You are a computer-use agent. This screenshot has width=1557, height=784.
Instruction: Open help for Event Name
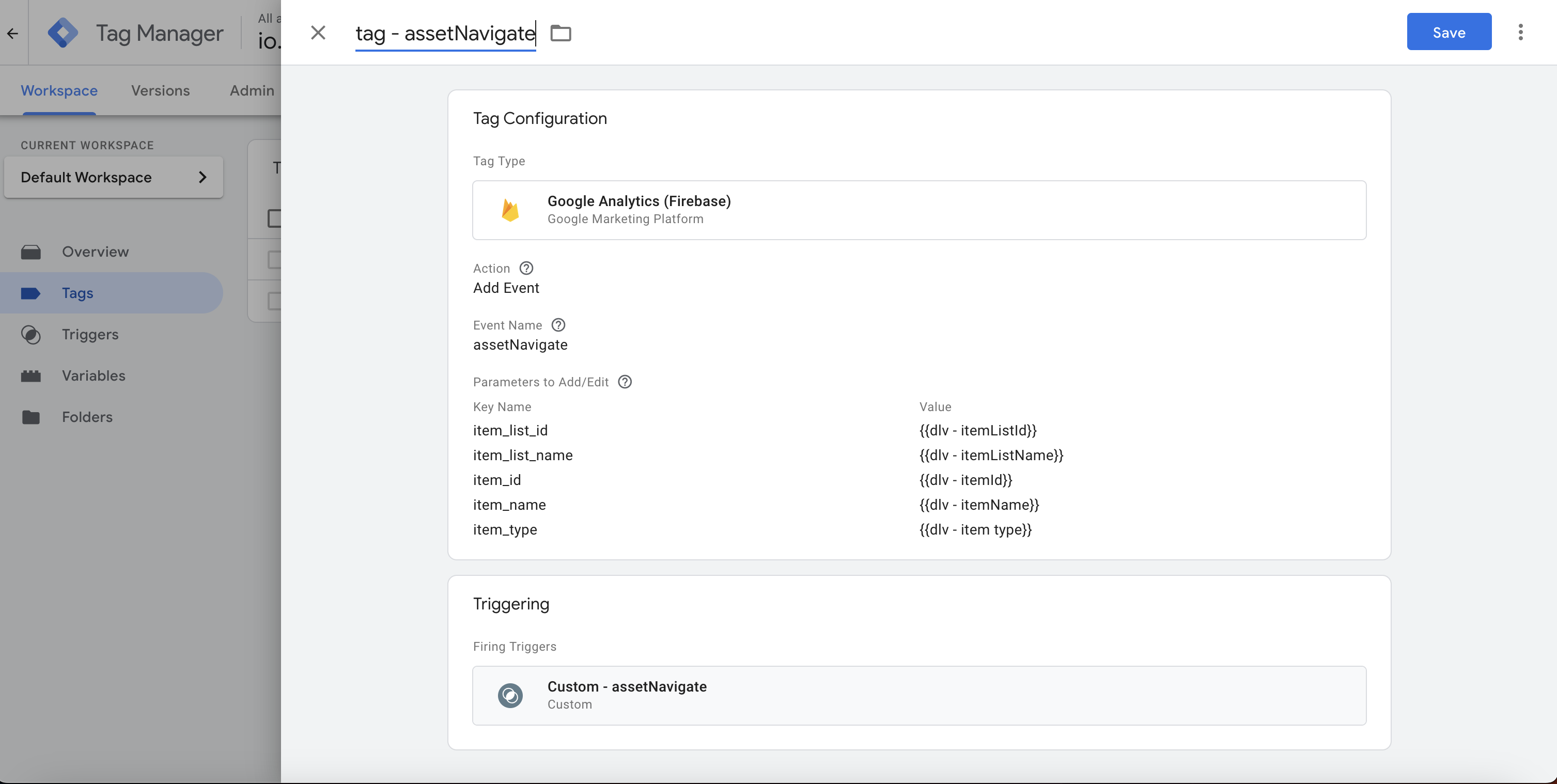point(558,325)
